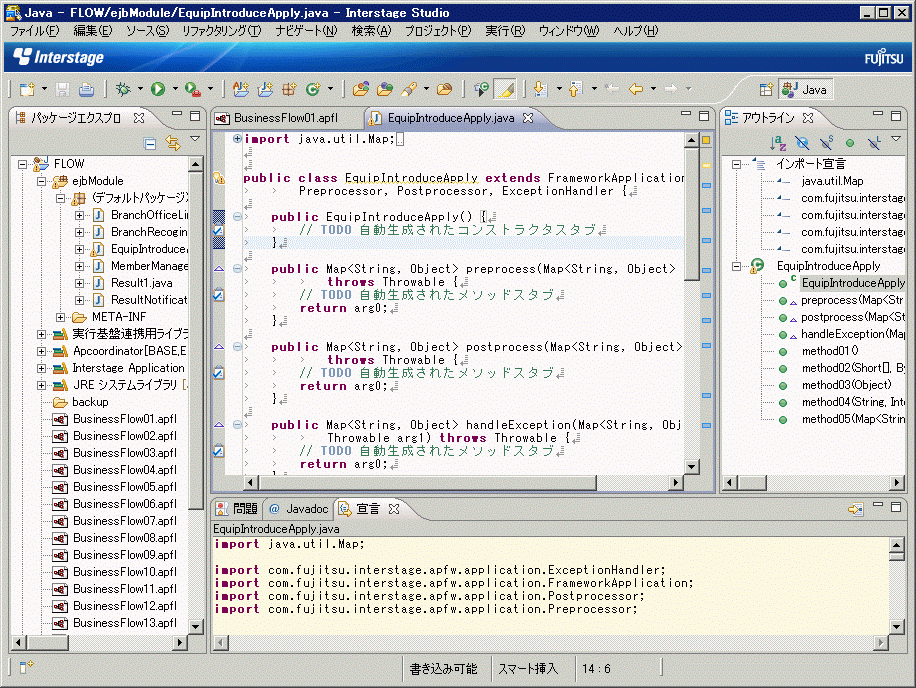Toggle Hide Static Members in the Outline
Viewport: 916px width, 688px height.
826,143
